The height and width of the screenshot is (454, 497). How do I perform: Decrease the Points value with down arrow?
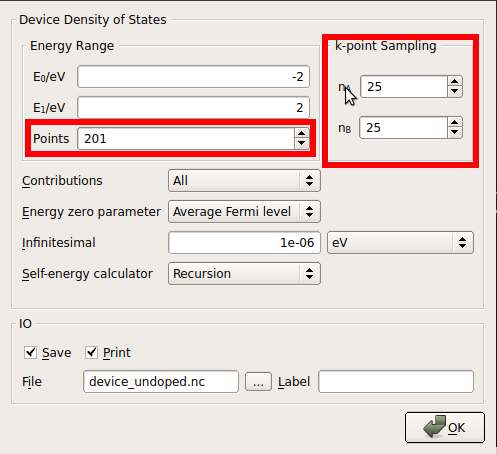[x=302, y=143]
